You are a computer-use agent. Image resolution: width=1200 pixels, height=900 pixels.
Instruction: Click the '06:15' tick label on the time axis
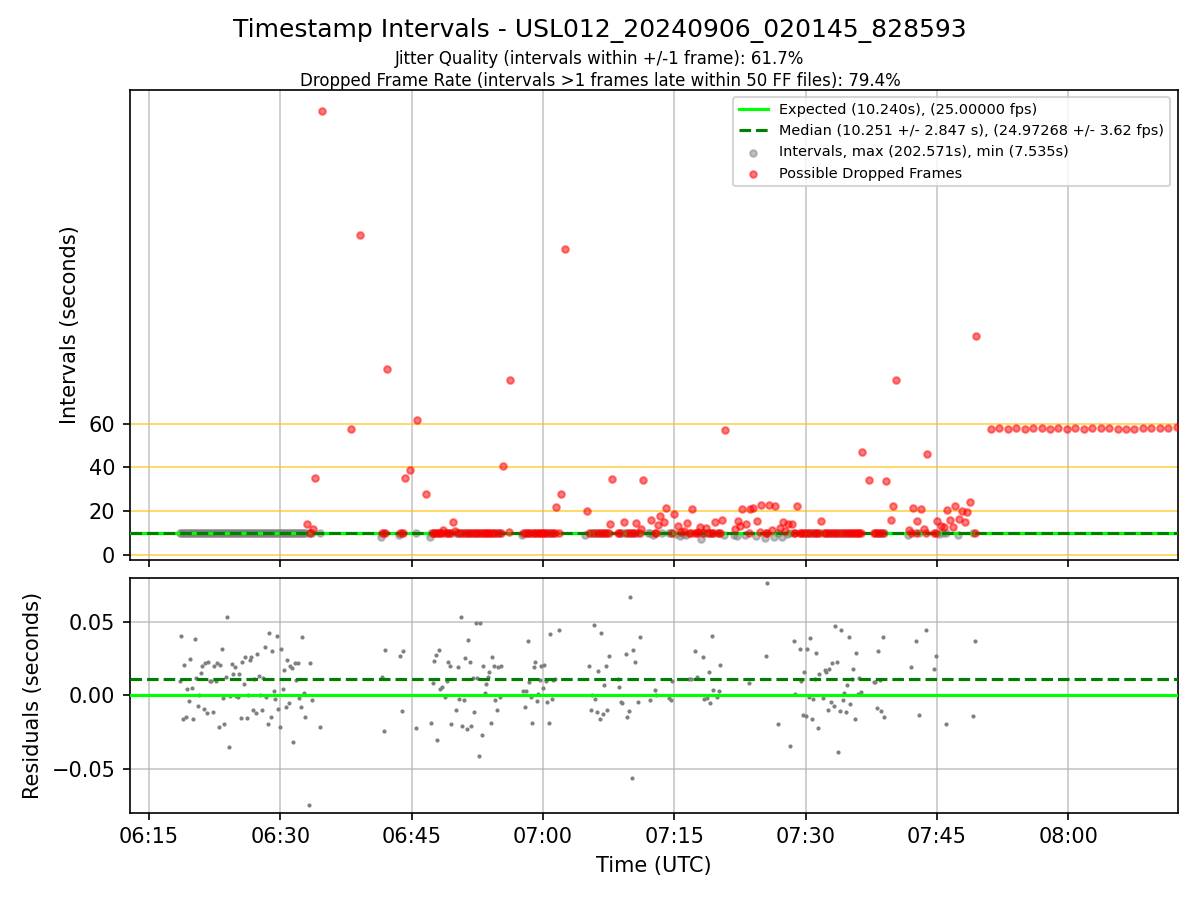pos(149,834)
